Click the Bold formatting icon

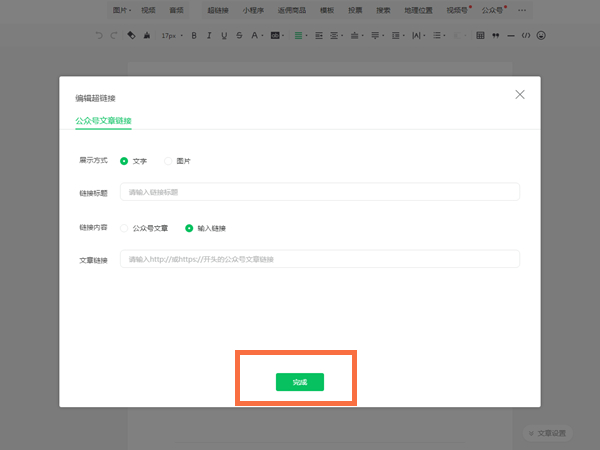pyautogui.click(x=193, y=35)
